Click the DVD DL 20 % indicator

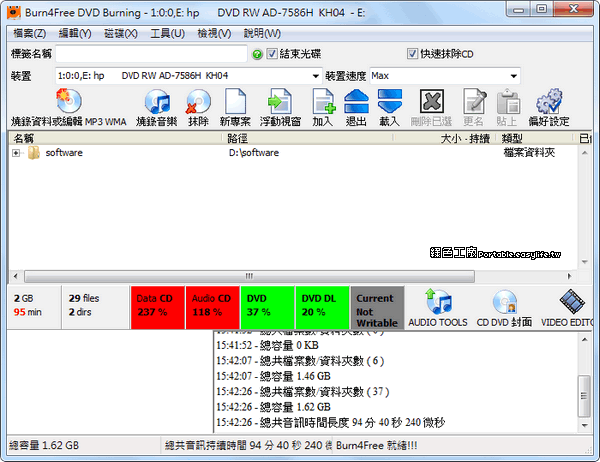pyautogui.click(x=323, y=307)
